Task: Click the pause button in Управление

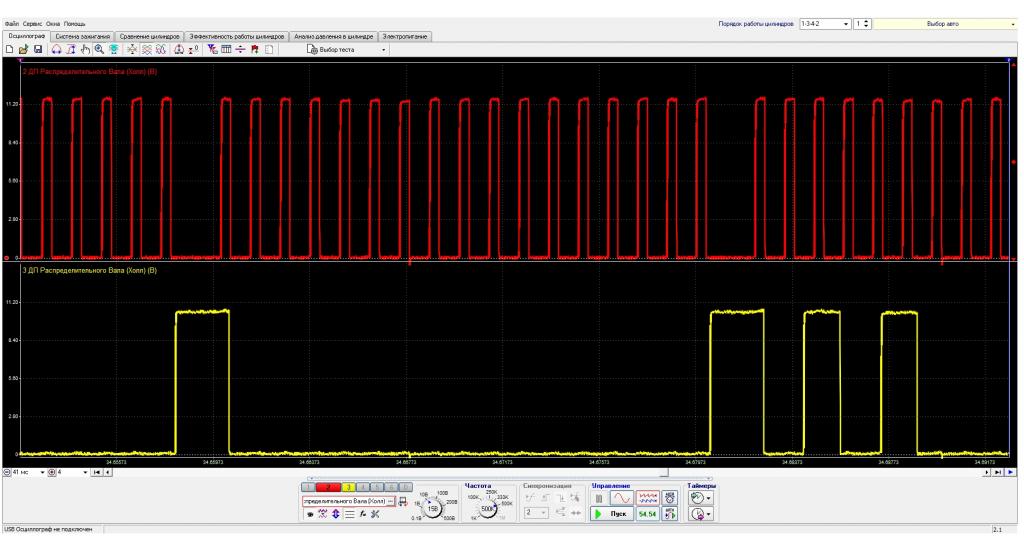Action: click(599, 498)
